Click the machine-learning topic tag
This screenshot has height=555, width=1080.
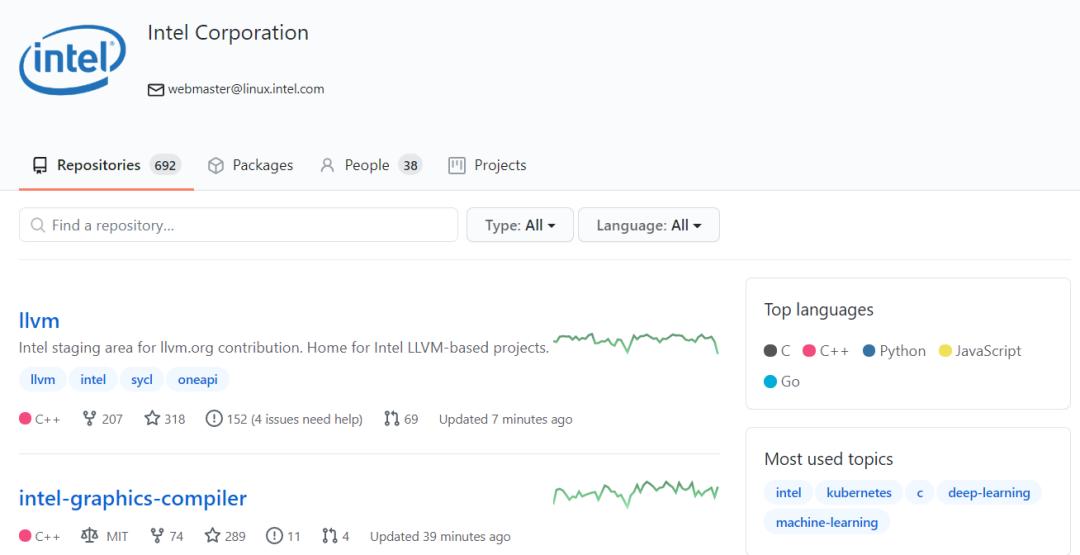coord(827,523)
